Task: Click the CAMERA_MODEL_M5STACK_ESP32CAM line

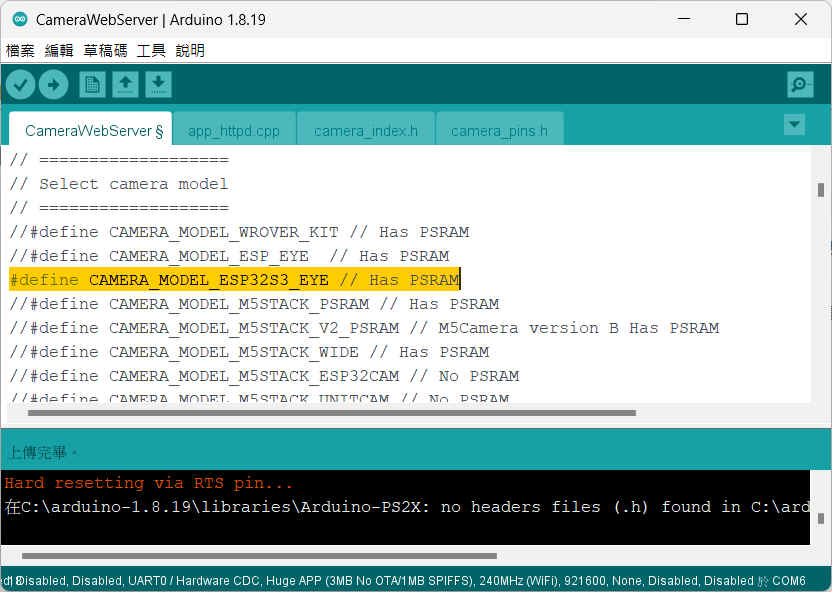Action: click(264, 376)
